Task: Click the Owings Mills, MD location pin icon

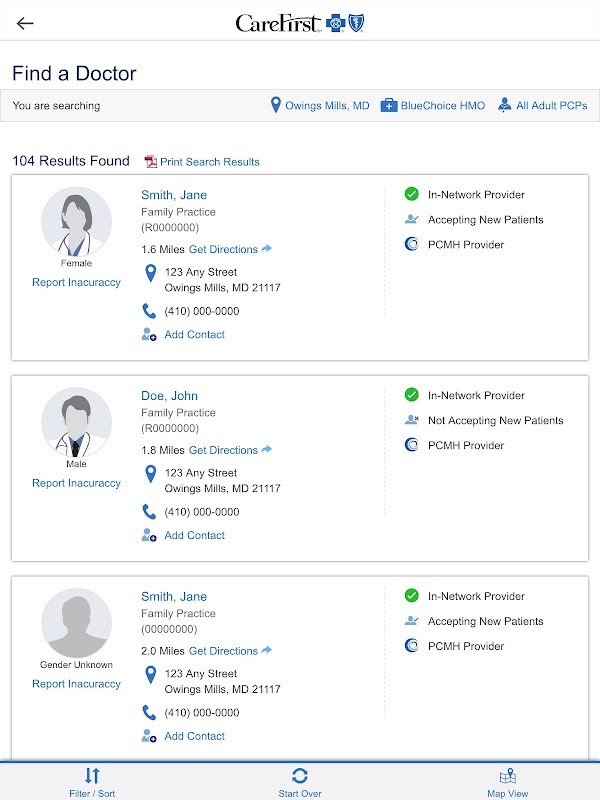Action: [276, 105]
